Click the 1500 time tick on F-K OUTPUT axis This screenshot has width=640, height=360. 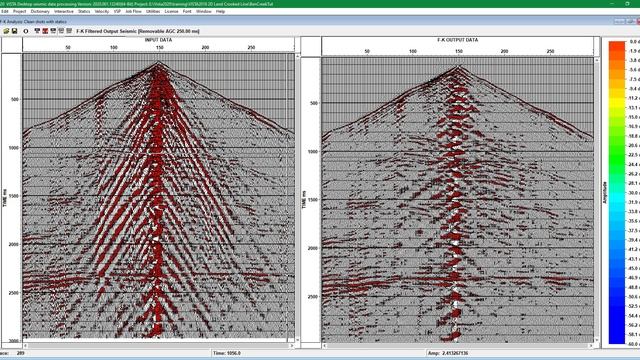point(313,200)
